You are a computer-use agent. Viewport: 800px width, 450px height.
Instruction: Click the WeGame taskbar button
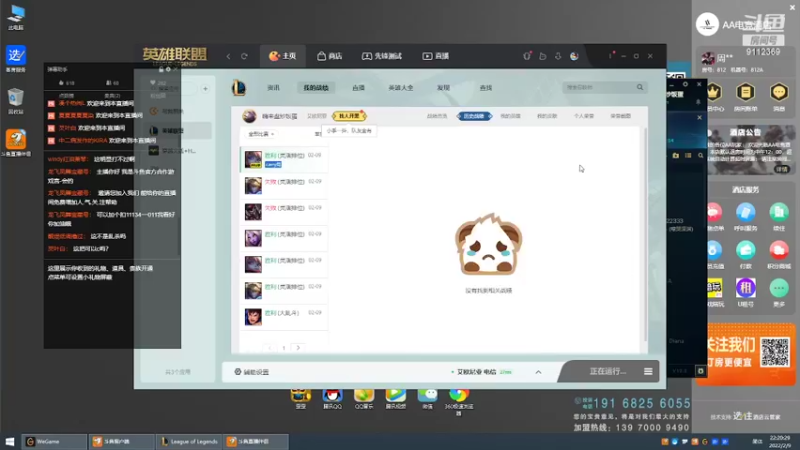(x=54, y=441)
